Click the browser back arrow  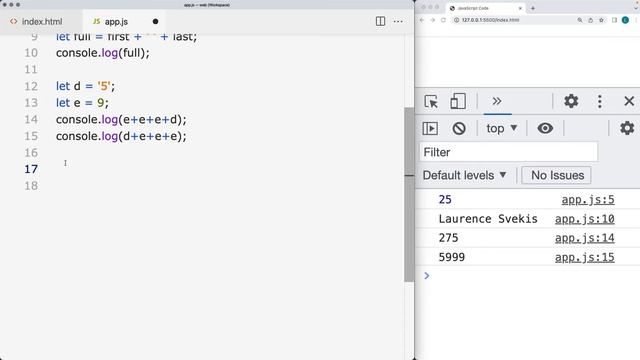[422, 20]
